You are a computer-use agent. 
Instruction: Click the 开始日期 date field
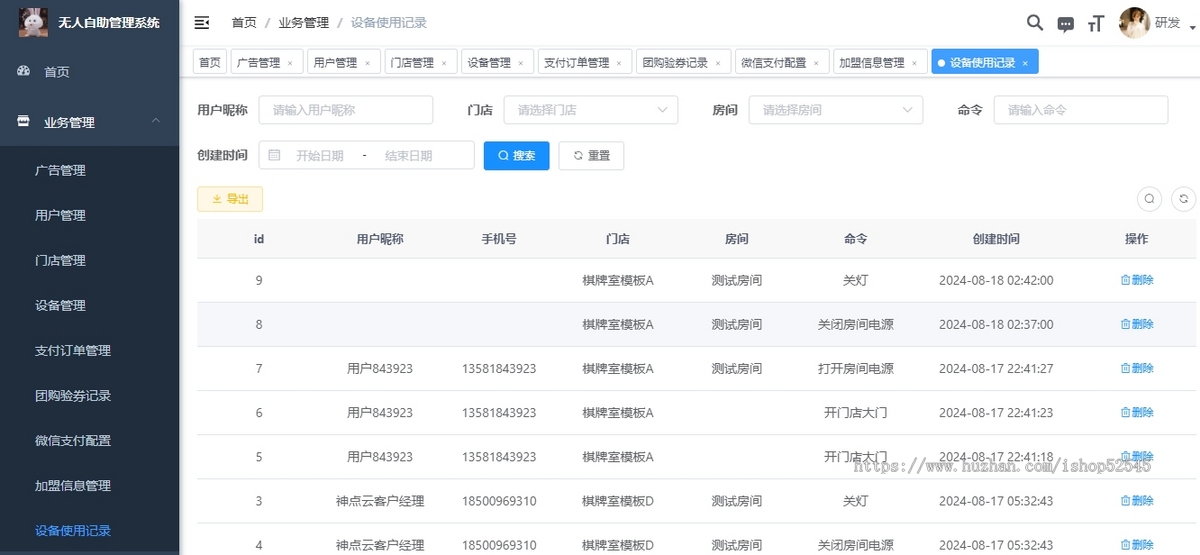320,156
